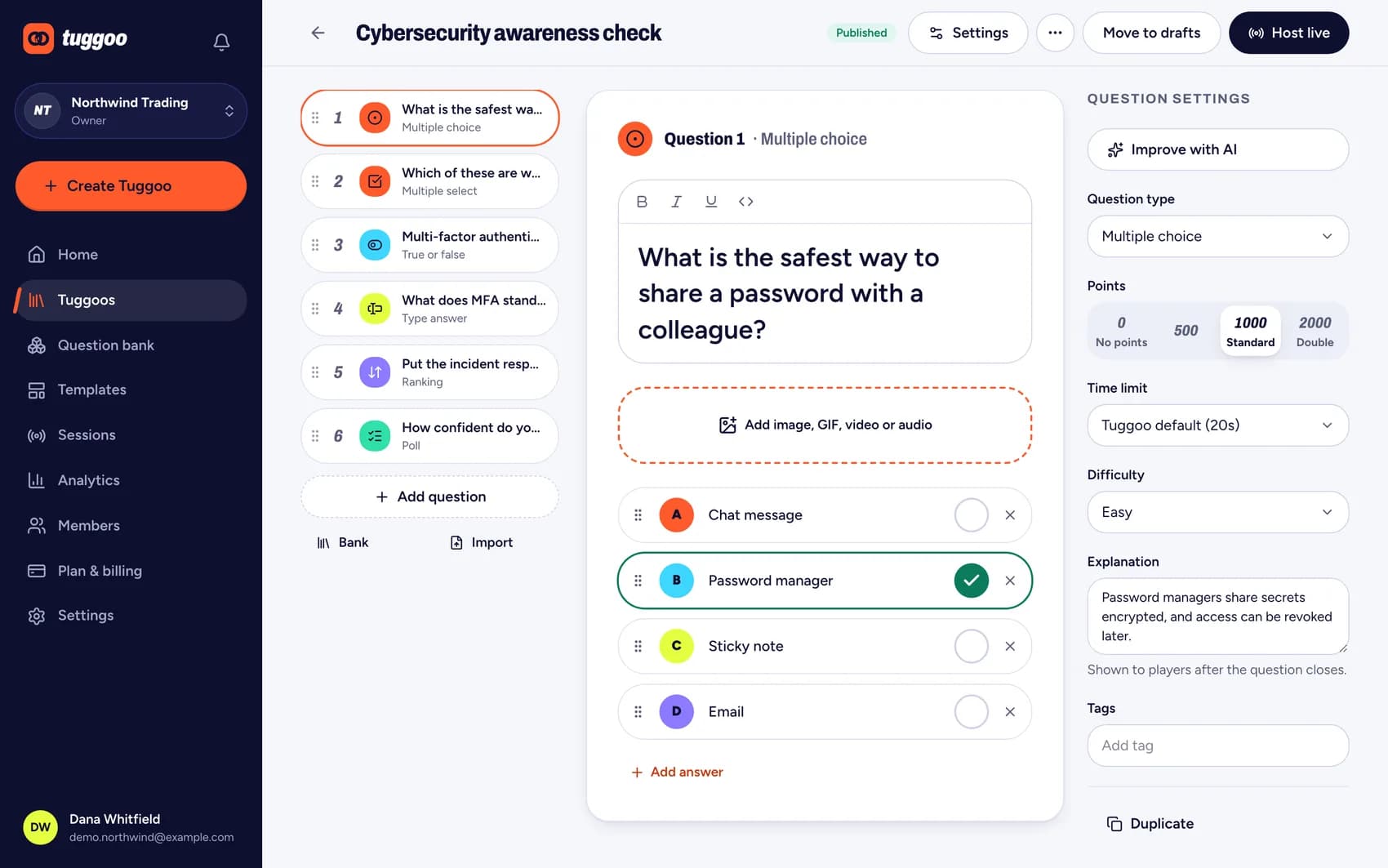Go back using the arrow icon

pyautogui.click(x=318, y=33)
